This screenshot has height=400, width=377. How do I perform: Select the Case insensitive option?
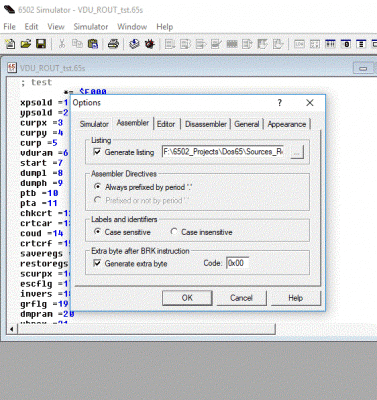(x=174, y=231)
